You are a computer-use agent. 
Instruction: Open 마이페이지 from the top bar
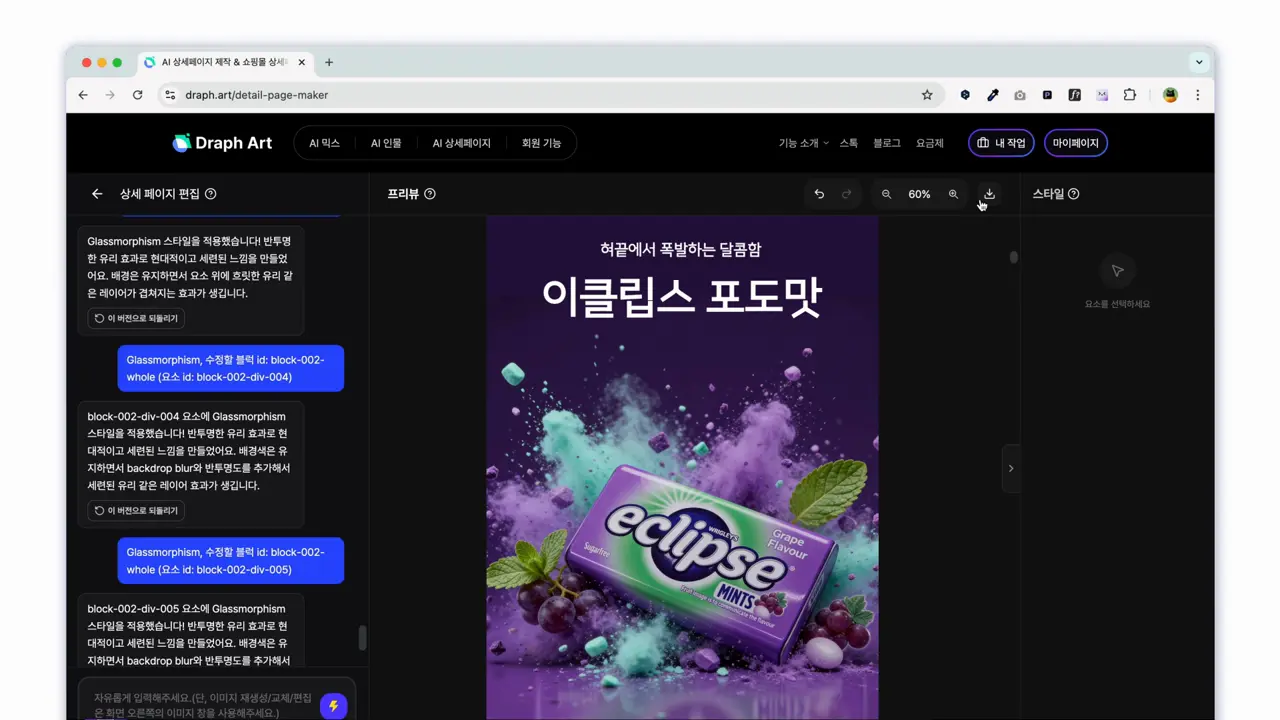1075,142
